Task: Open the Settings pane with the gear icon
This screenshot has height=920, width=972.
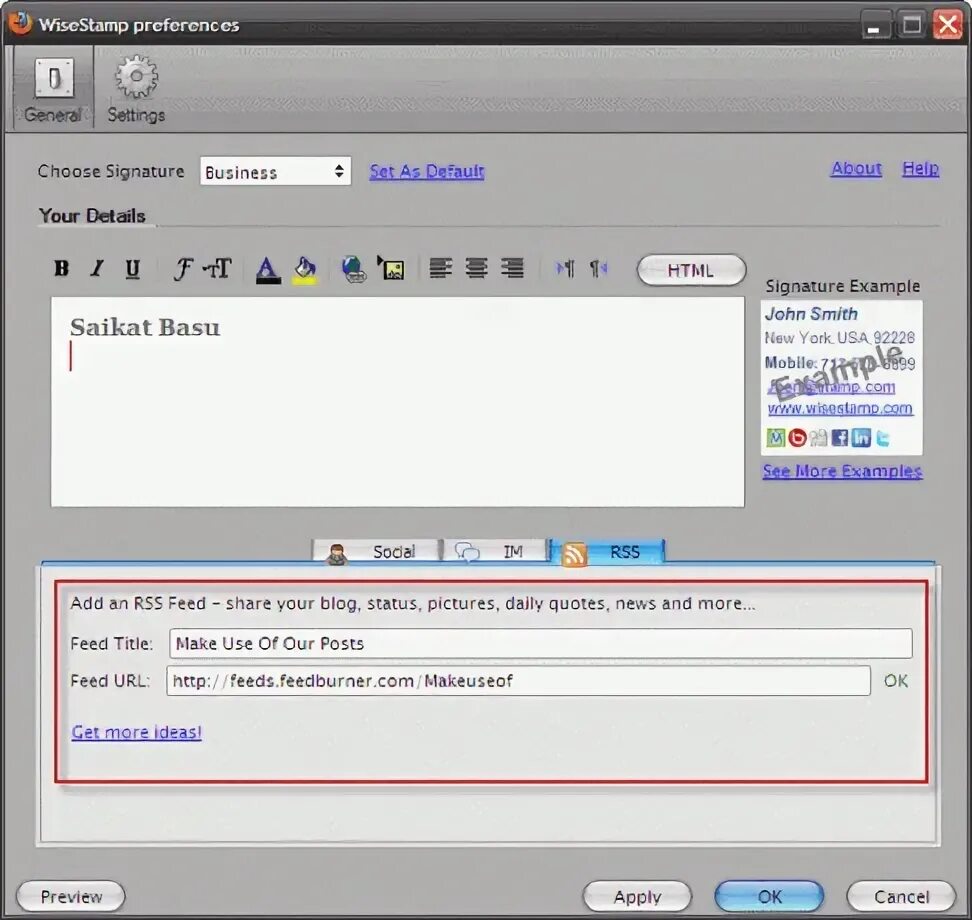Action: point(136,88)
